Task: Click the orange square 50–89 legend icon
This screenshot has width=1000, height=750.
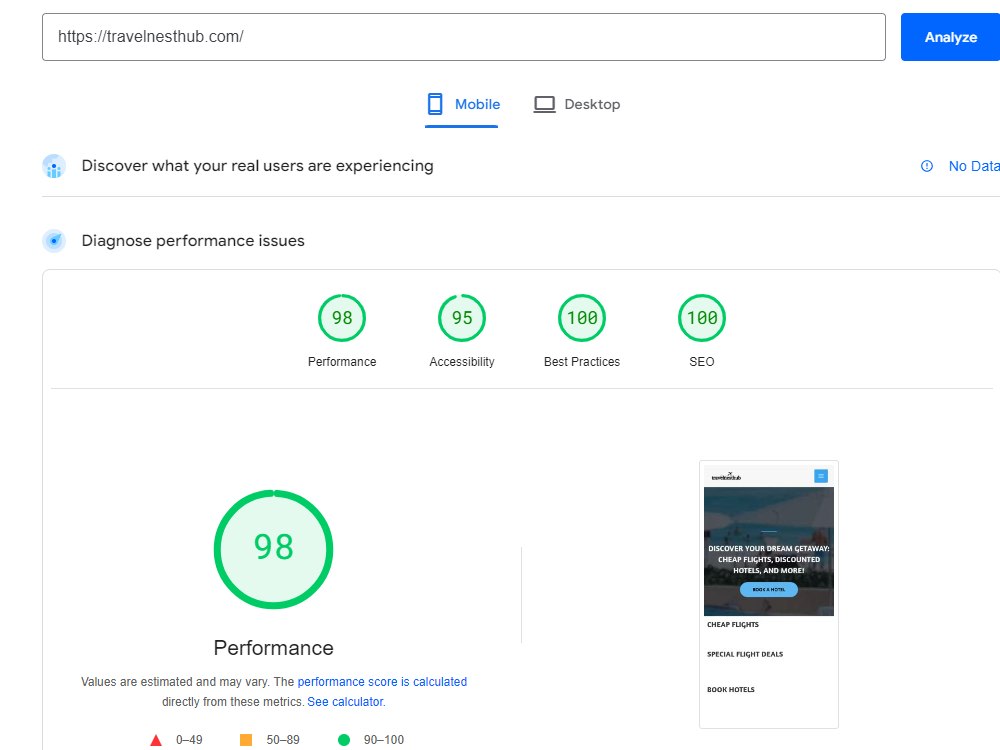Action: pos(246,740)
